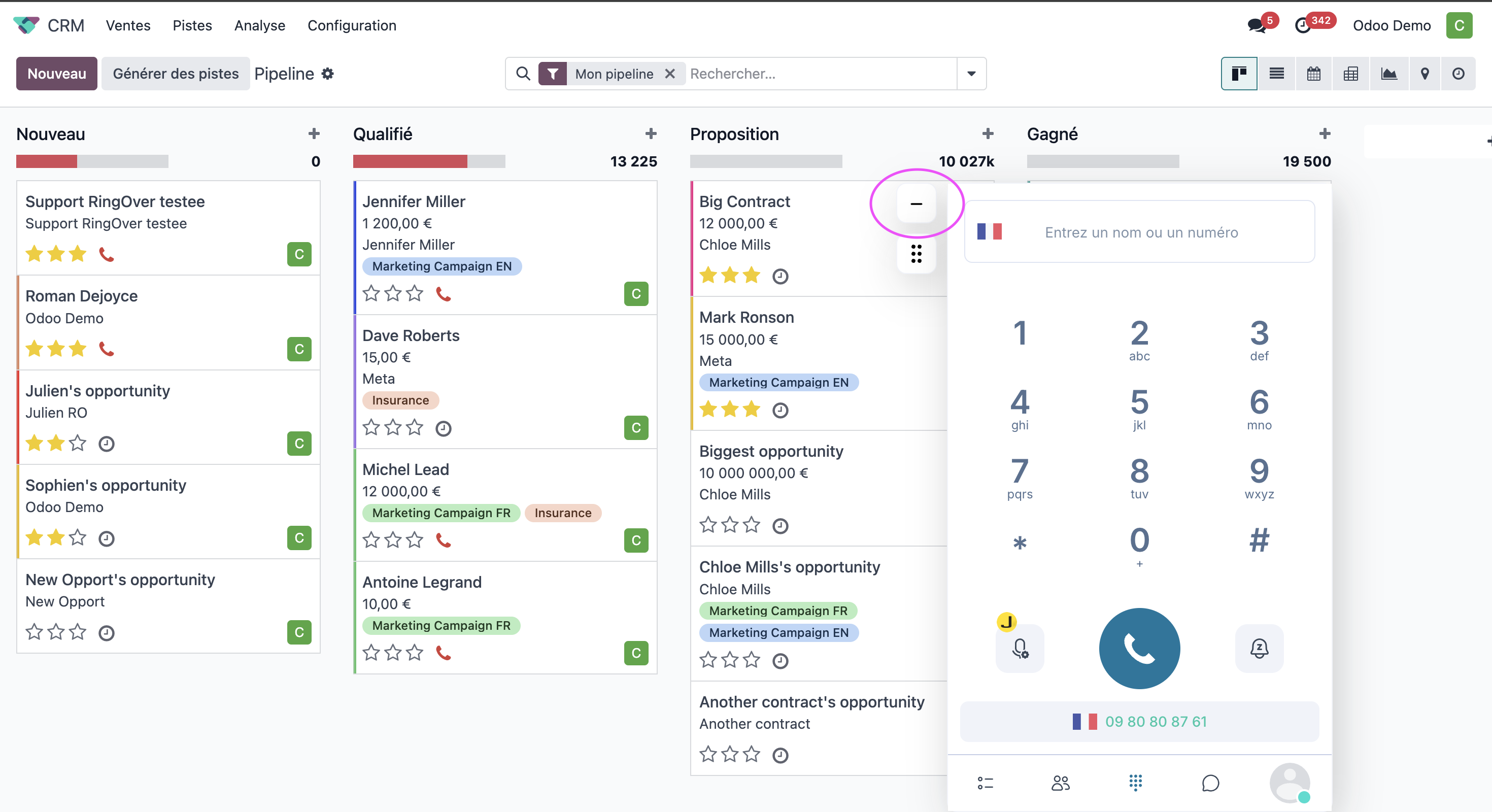The height and width of the screenshot is (812, 1492).
Task: Add a quick card in Qualifié column
Action: (651, 134)
